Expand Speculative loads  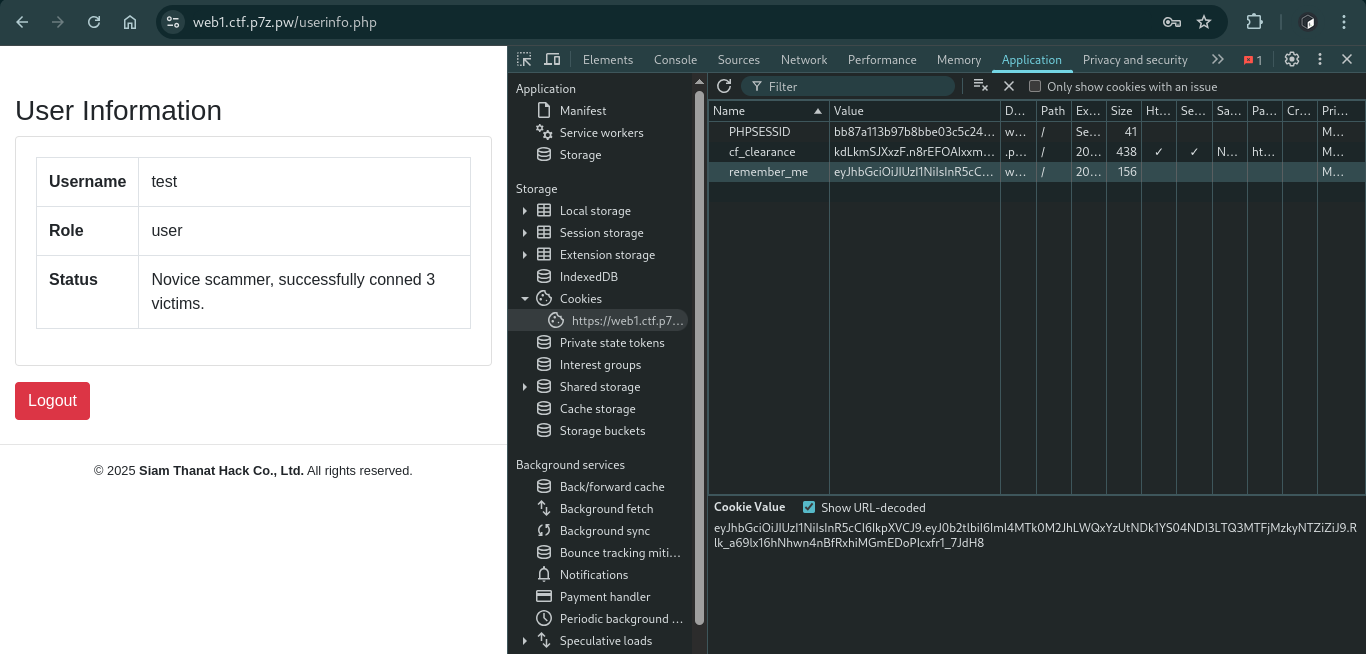(524, 641)
